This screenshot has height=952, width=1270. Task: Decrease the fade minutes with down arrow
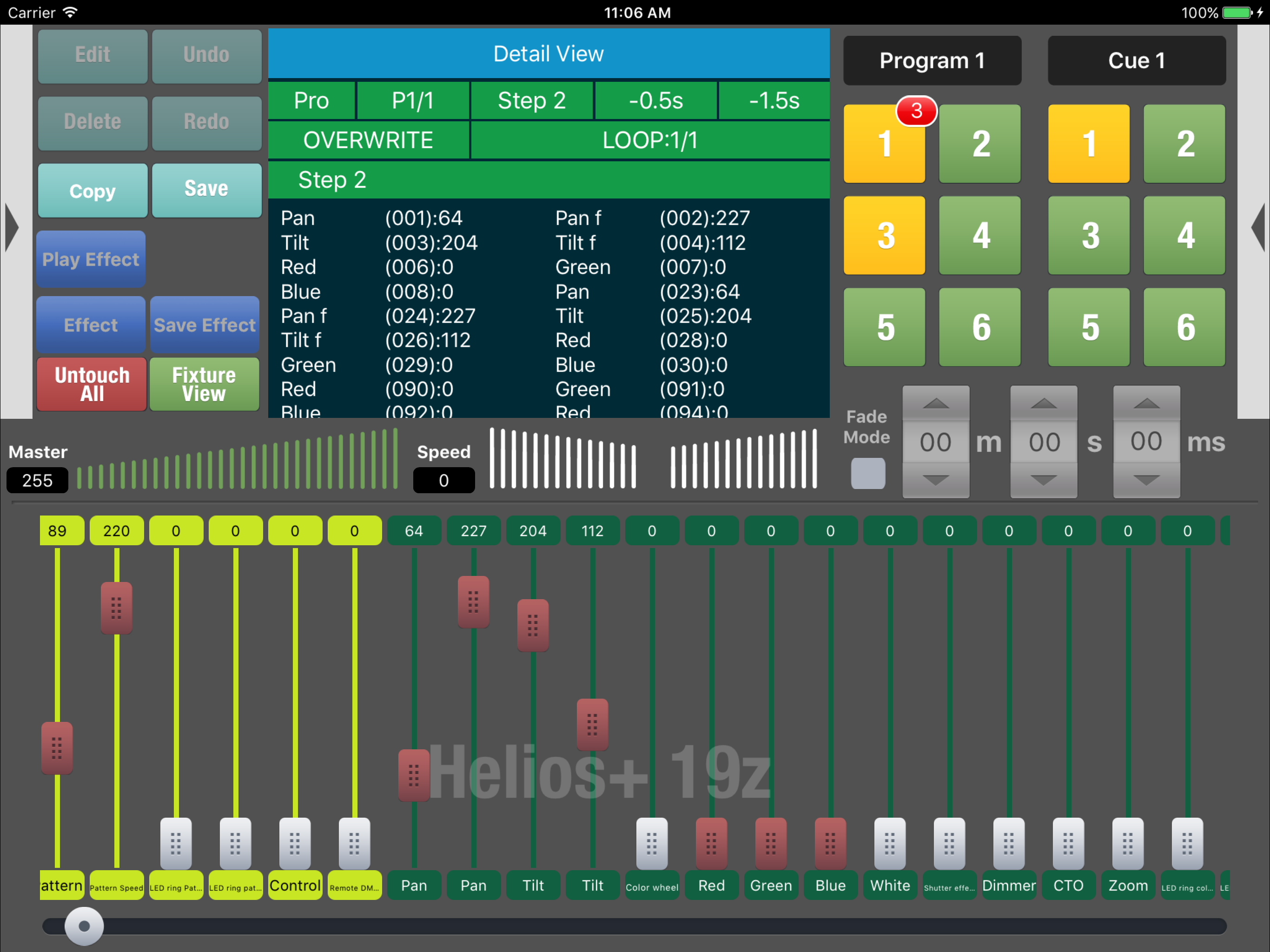pyautogui.click(x=935, y=480)
